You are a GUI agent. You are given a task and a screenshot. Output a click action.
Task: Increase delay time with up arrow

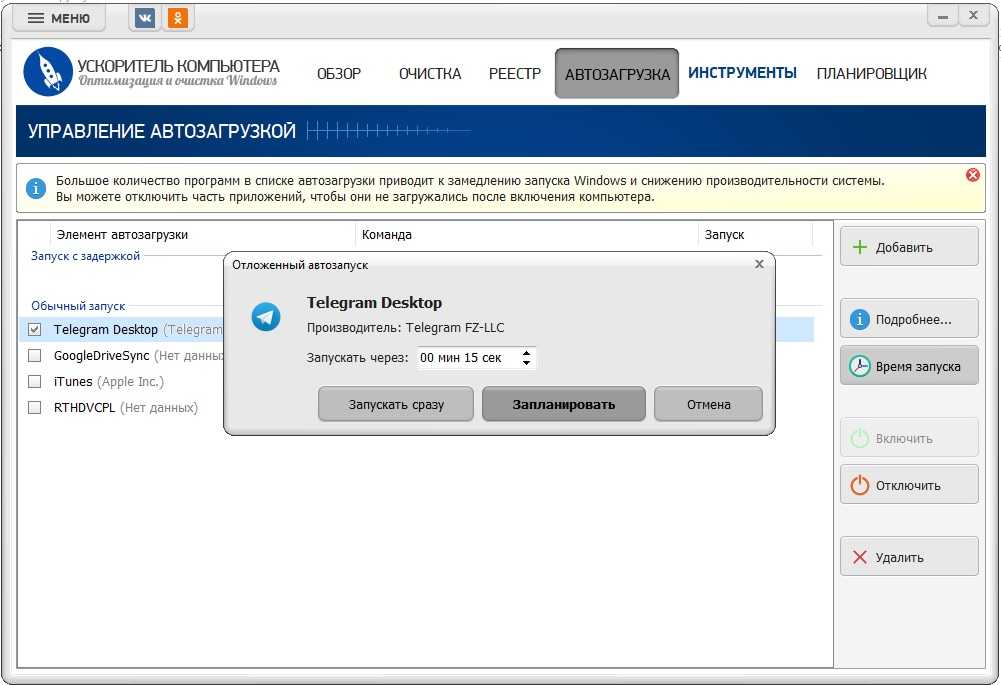coord(527,352)
